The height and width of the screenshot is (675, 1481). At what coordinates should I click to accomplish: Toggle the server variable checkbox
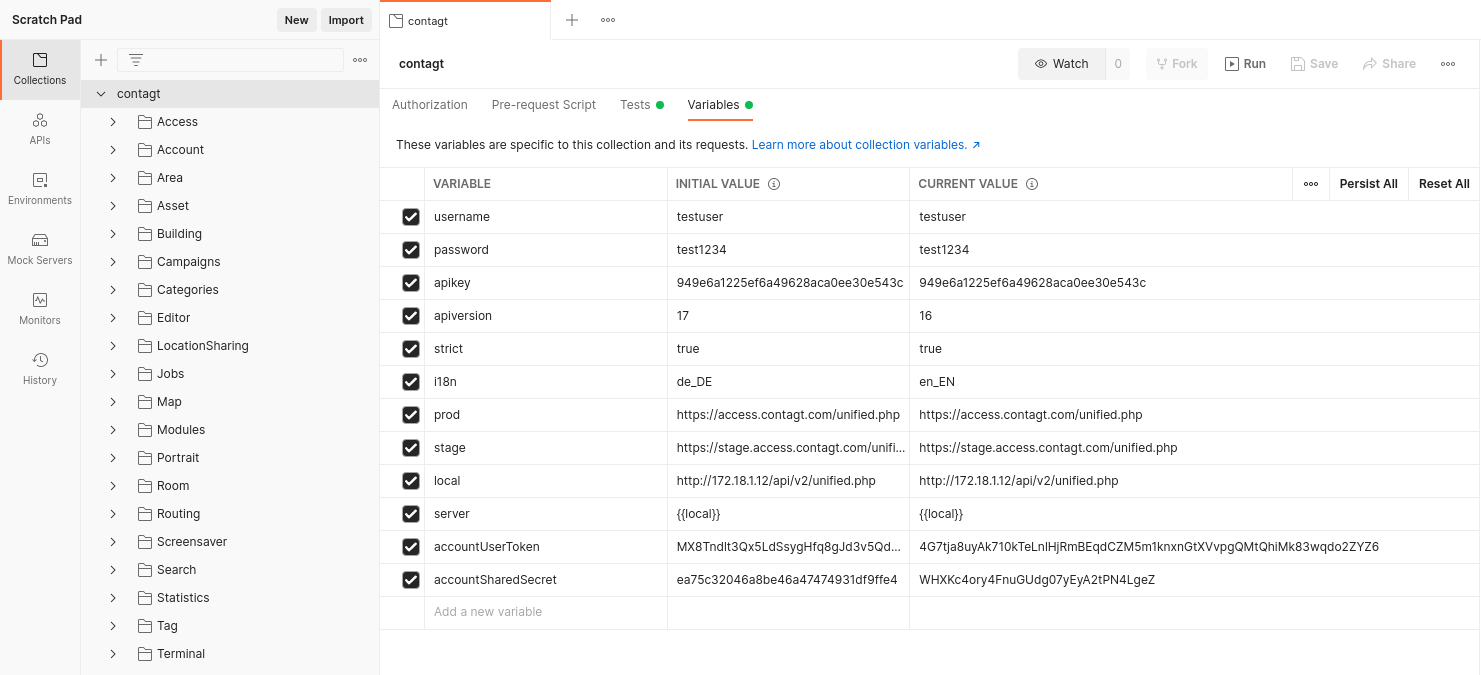(411, 514)
